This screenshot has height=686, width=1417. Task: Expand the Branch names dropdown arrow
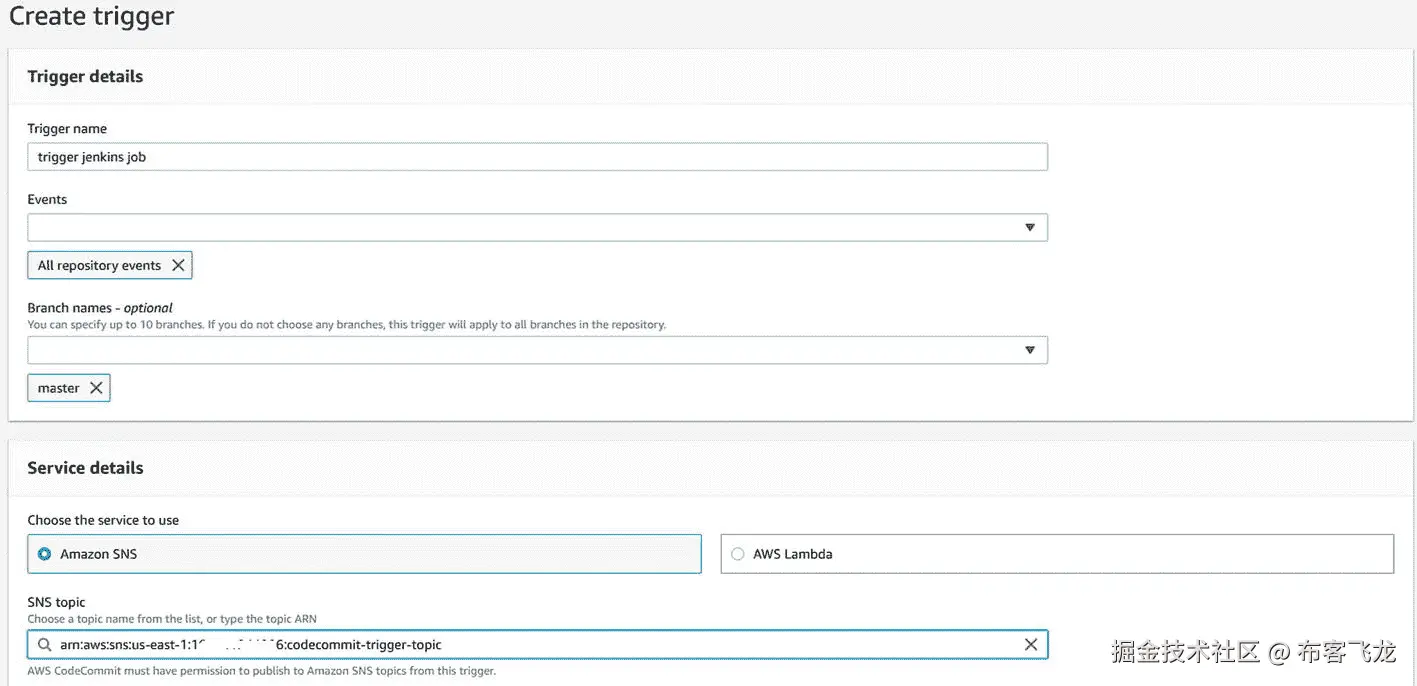point(1029,350)
